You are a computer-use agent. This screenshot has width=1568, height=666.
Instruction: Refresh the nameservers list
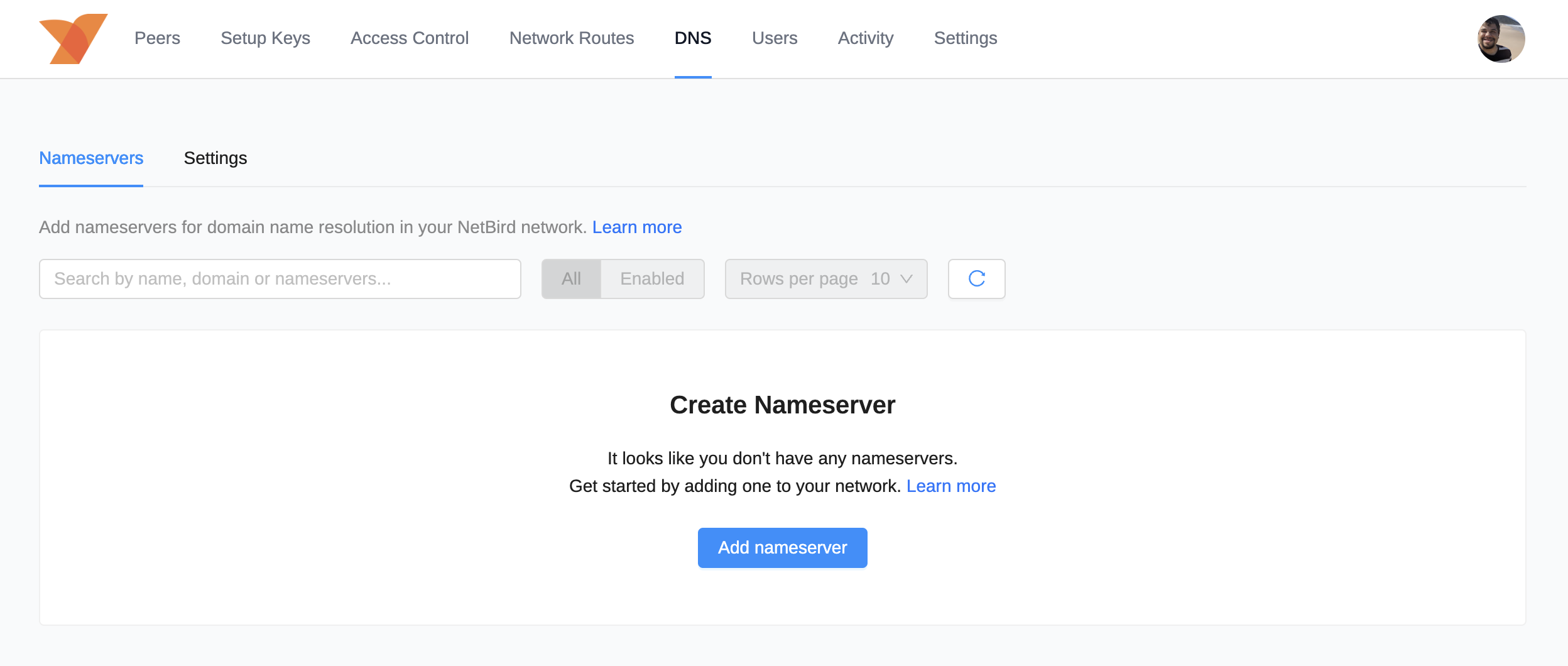tap(976, 279)
